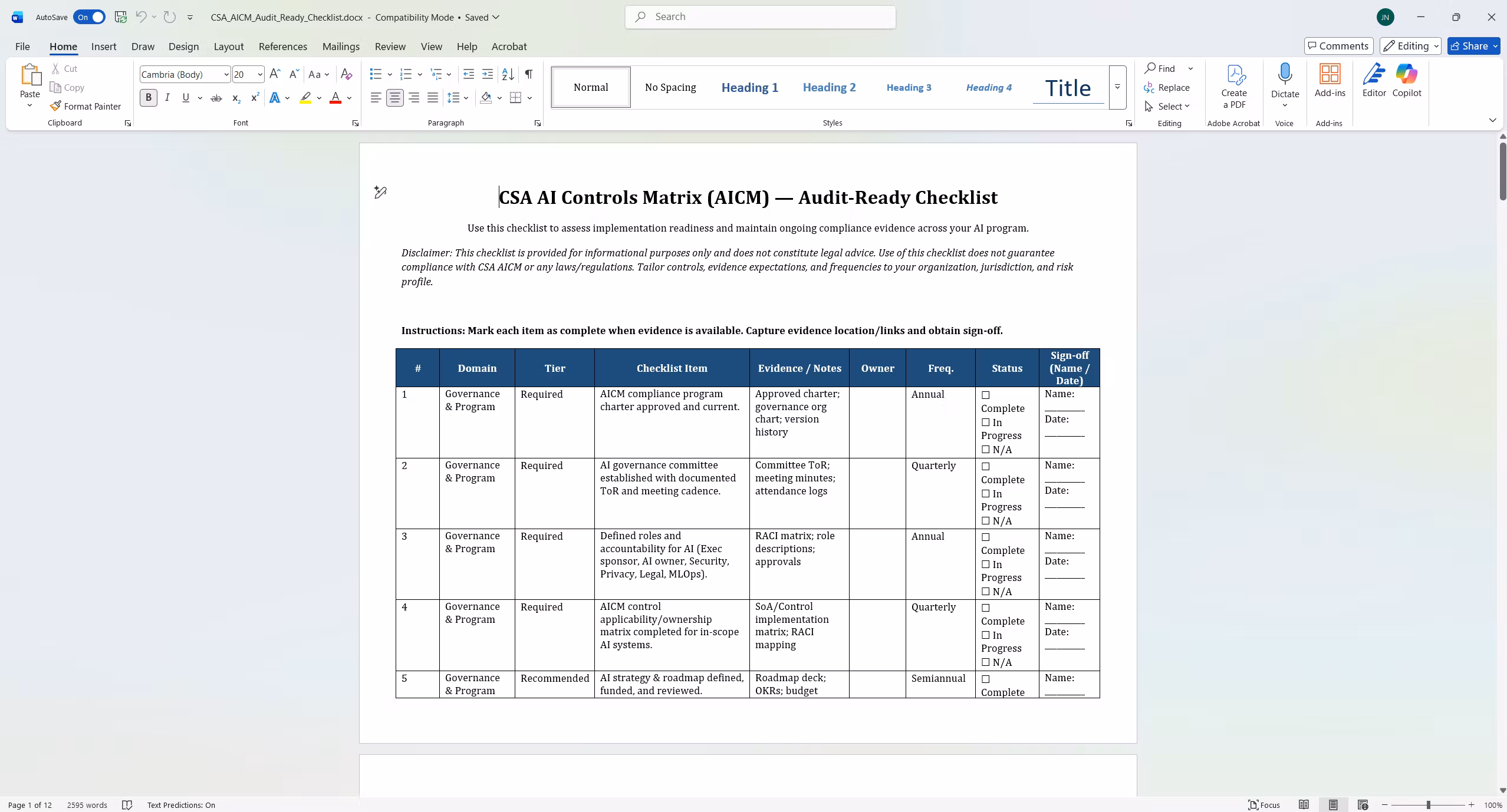Apply yellow text highlight color
The width and height of the screenshot is (1507, 812).
click(x=305, y=98)
